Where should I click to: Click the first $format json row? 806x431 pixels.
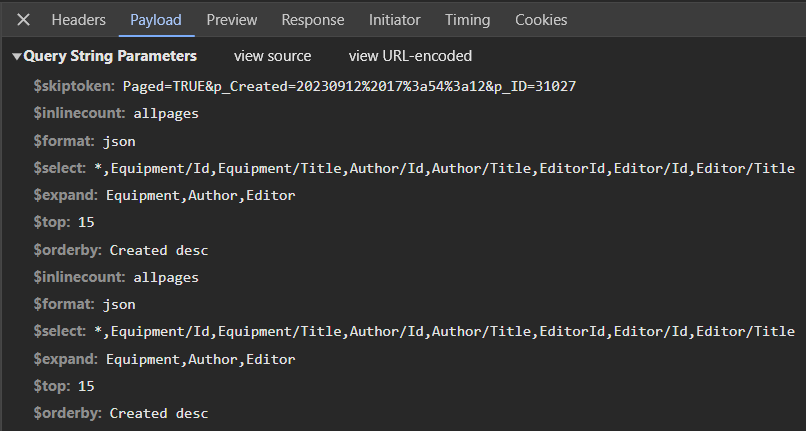[x=84, y=141]
